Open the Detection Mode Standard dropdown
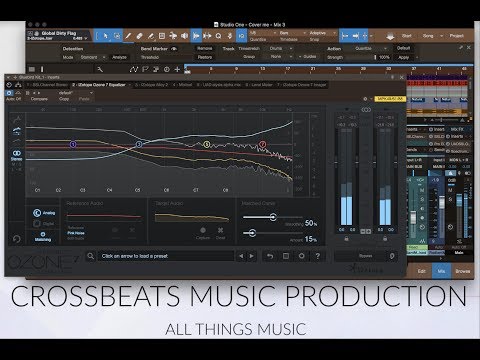 point(93,57)
